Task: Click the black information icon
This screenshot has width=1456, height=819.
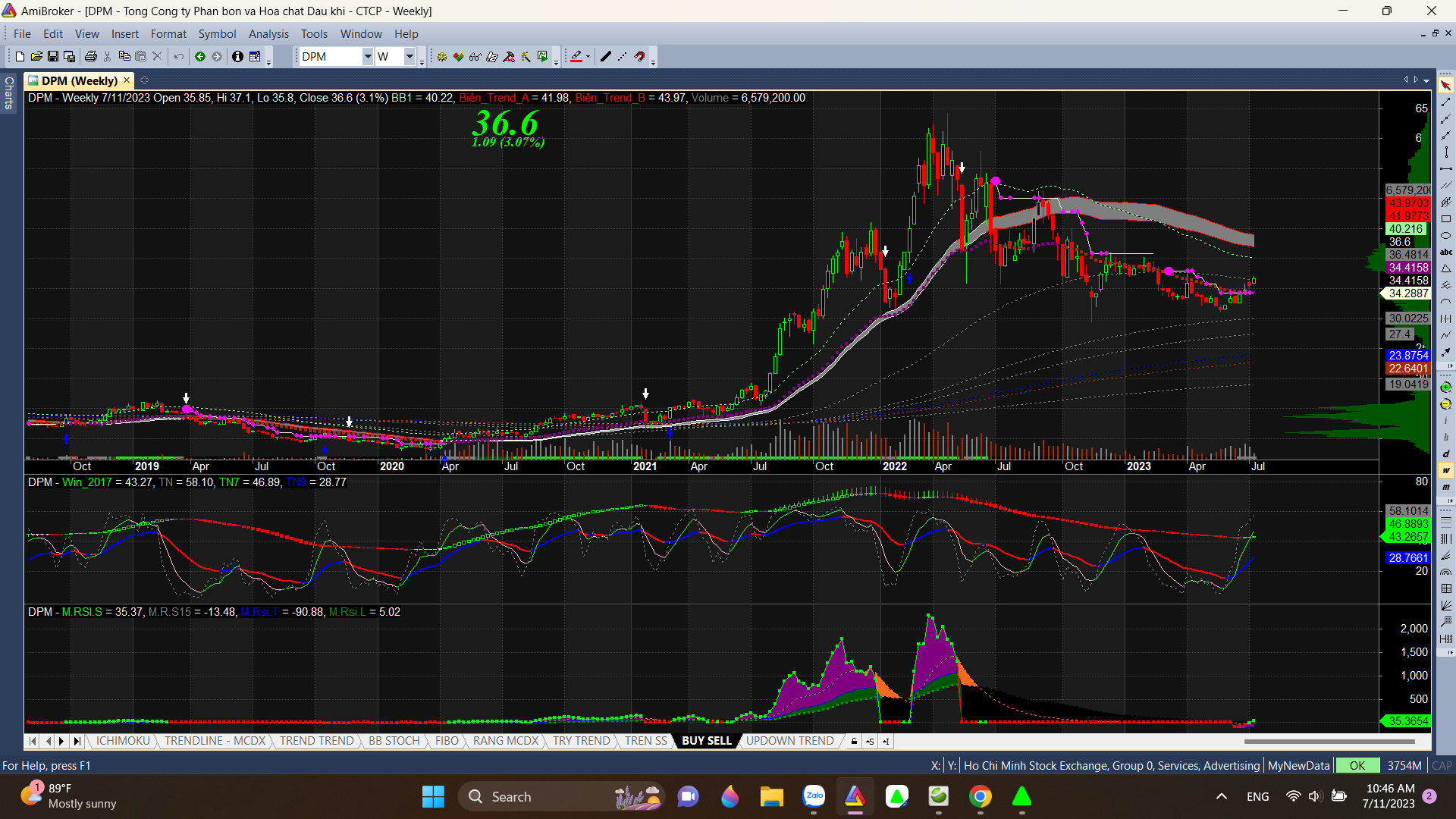Action: point(237,57)
